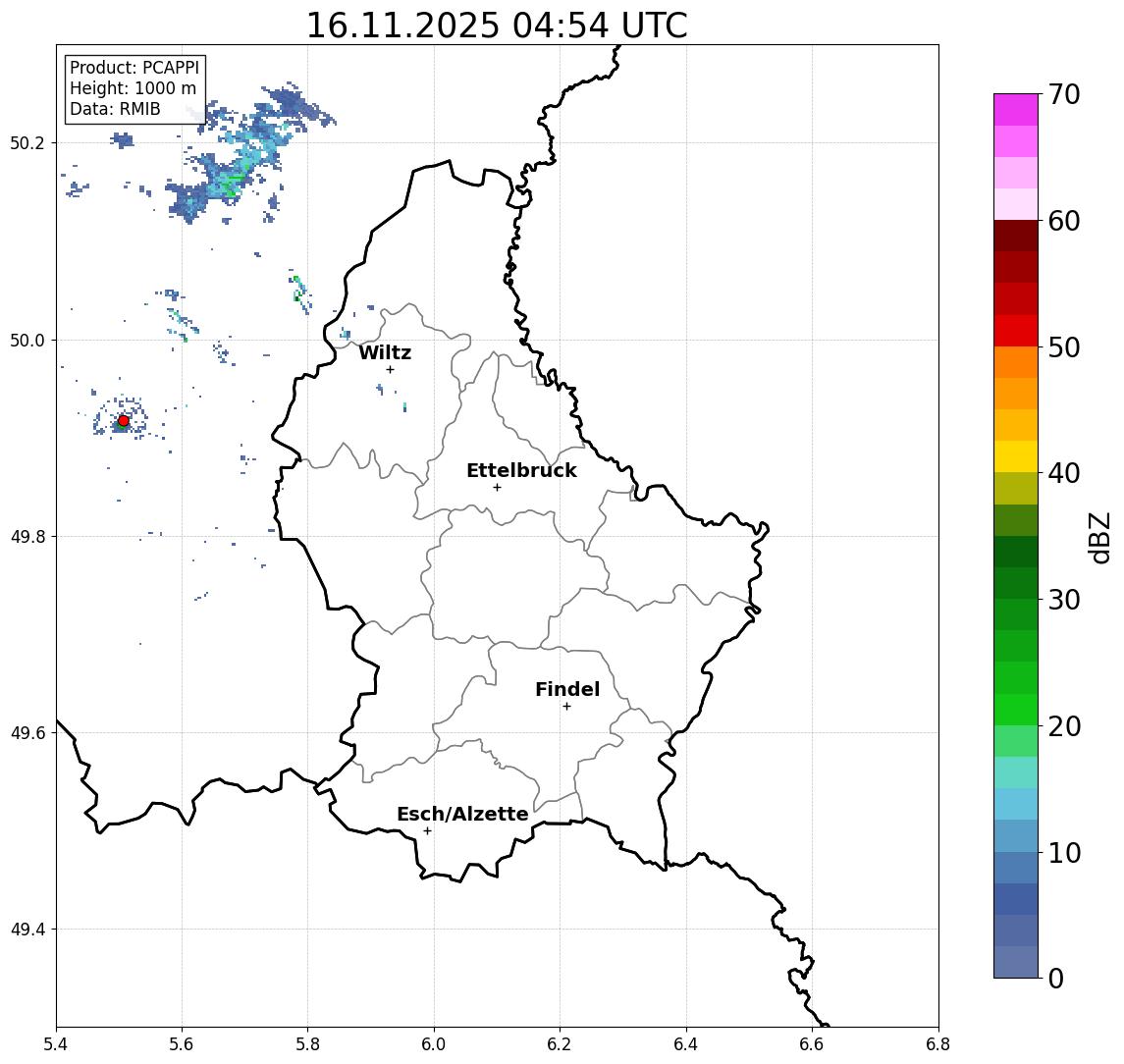The image size is (1124, 1064).
Task: Click the dBZ colorbar label
Action: click(x=1098, y=538)
